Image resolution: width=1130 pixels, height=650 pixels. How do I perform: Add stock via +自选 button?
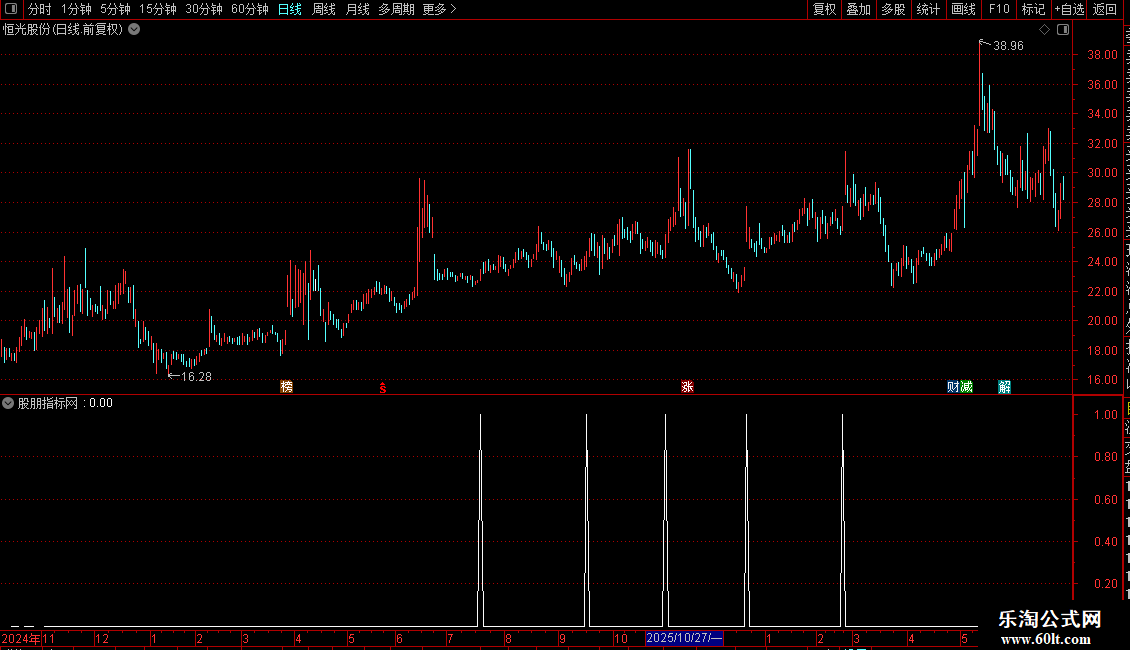(x=1069, y=9)
